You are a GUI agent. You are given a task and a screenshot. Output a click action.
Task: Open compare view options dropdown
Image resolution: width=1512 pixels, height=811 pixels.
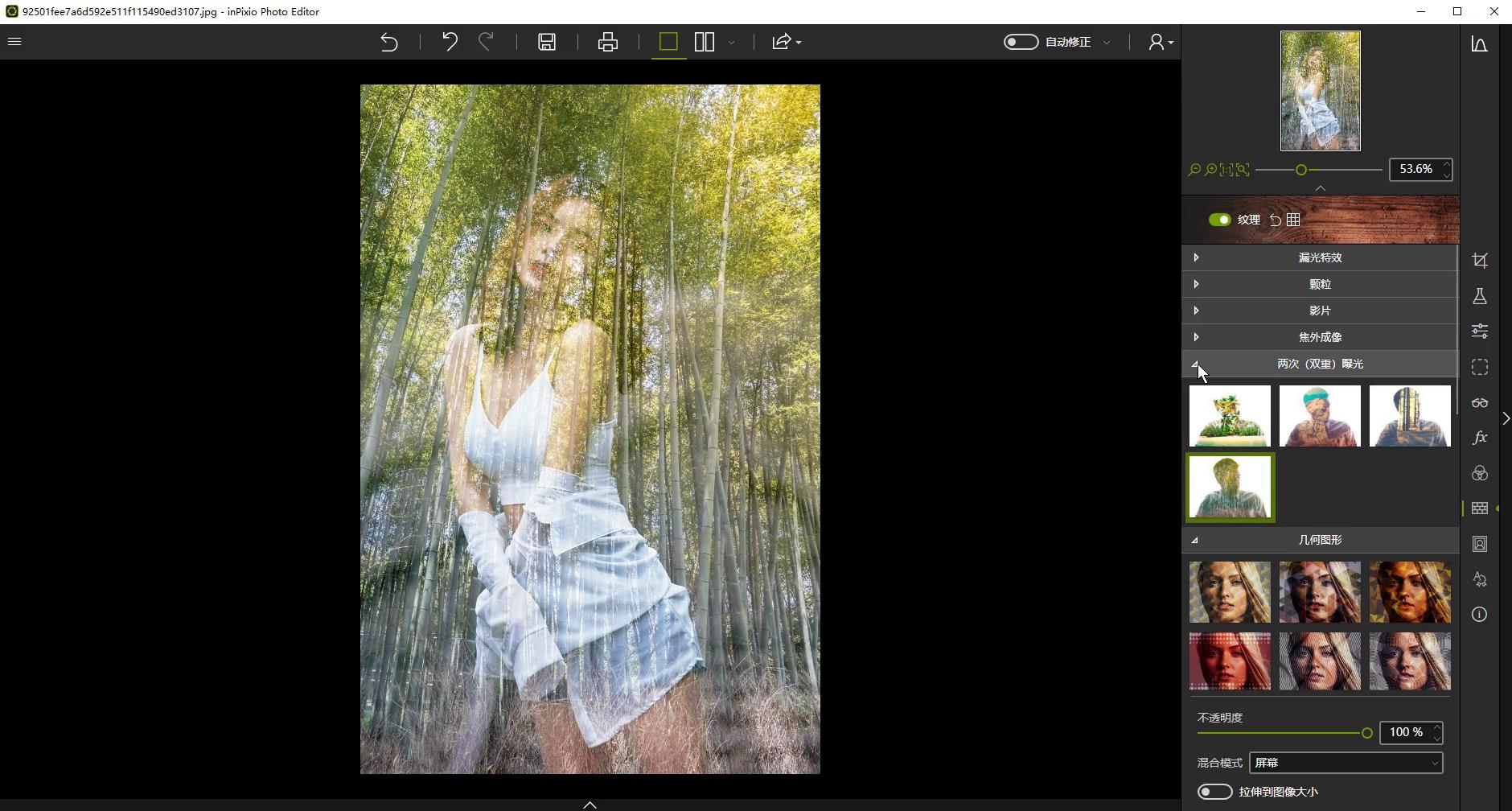[731, 42]
